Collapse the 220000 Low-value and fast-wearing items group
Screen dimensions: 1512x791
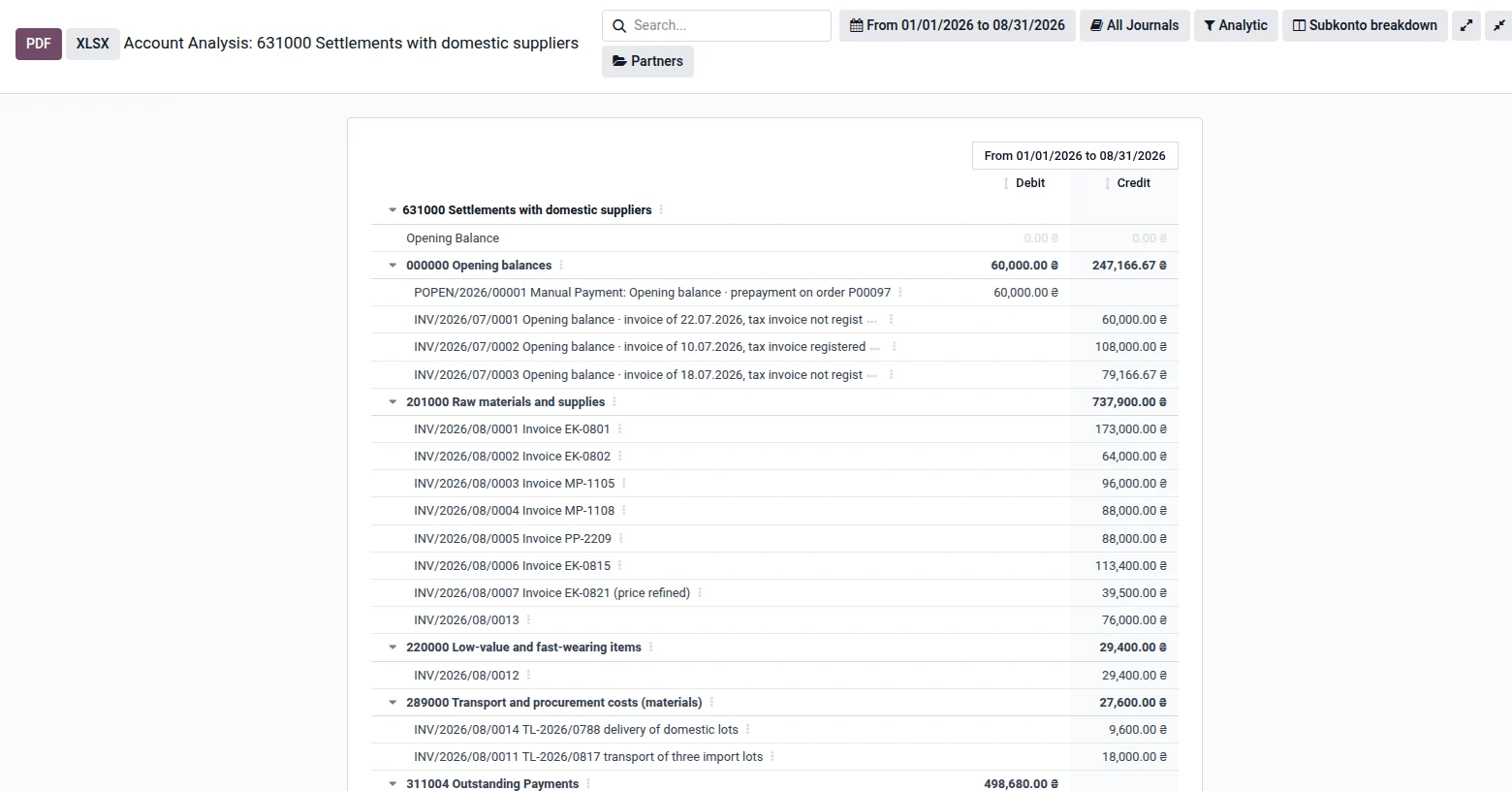393,648
